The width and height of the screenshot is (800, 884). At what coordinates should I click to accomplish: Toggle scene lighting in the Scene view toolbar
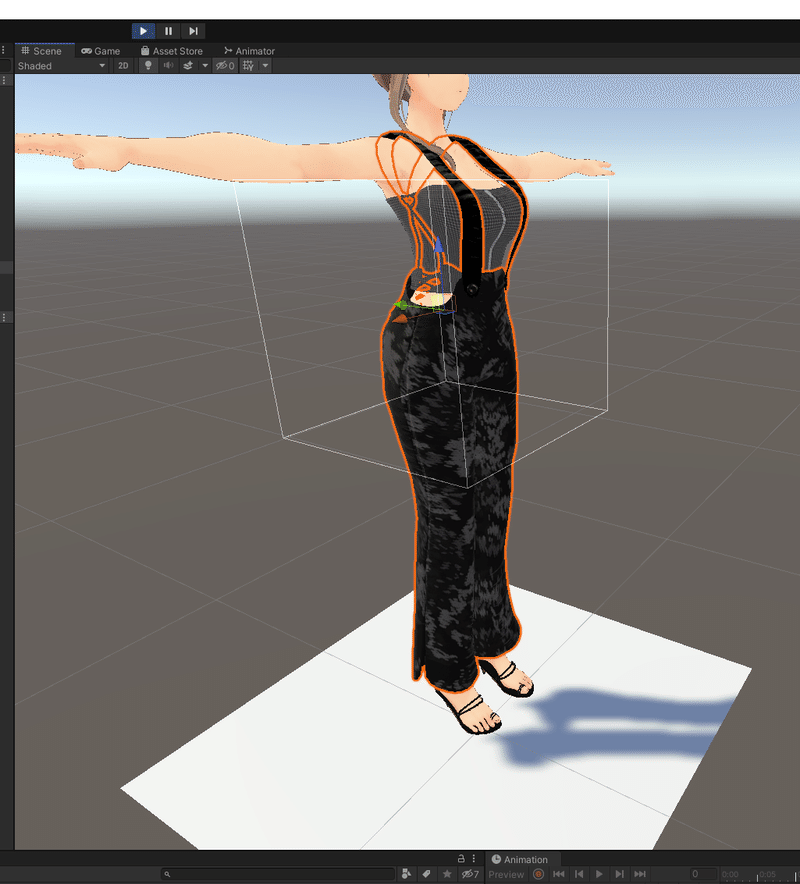(146, 66)
